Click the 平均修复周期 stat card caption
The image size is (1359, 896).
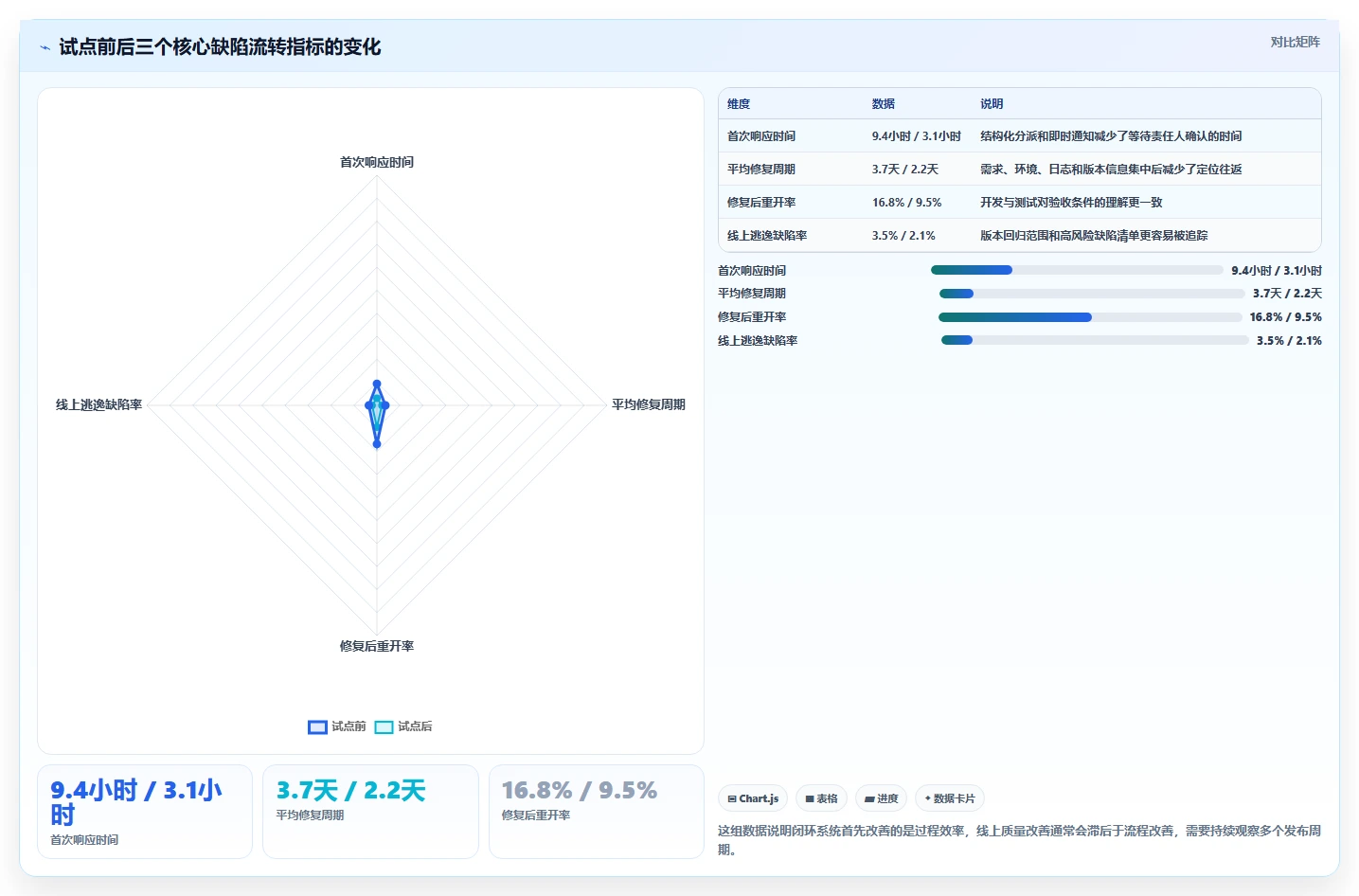pyautogui.click(x=310, y=815)
